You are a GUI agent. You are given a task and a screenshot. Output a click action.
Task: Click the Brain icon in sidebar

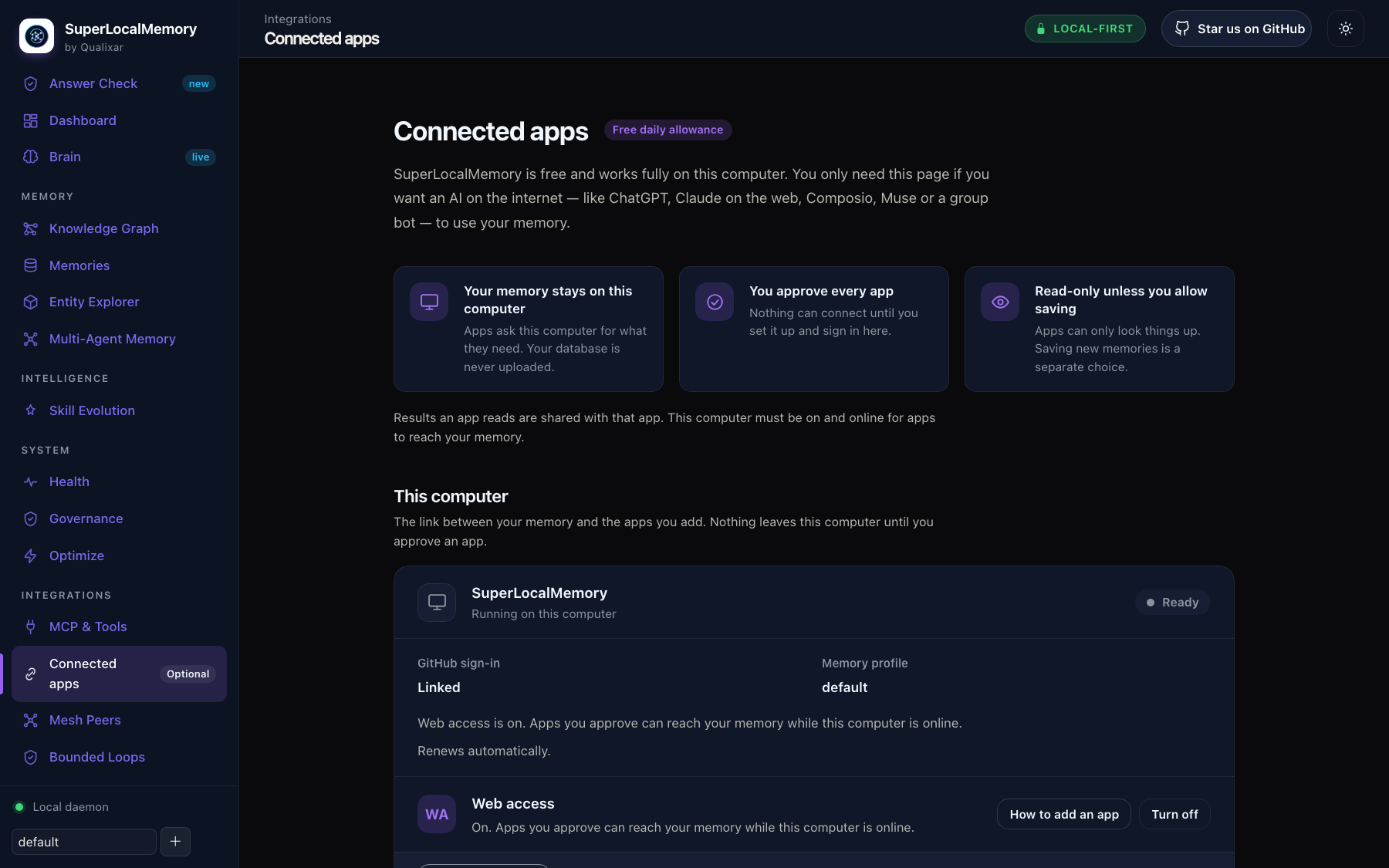click(31, 157)
